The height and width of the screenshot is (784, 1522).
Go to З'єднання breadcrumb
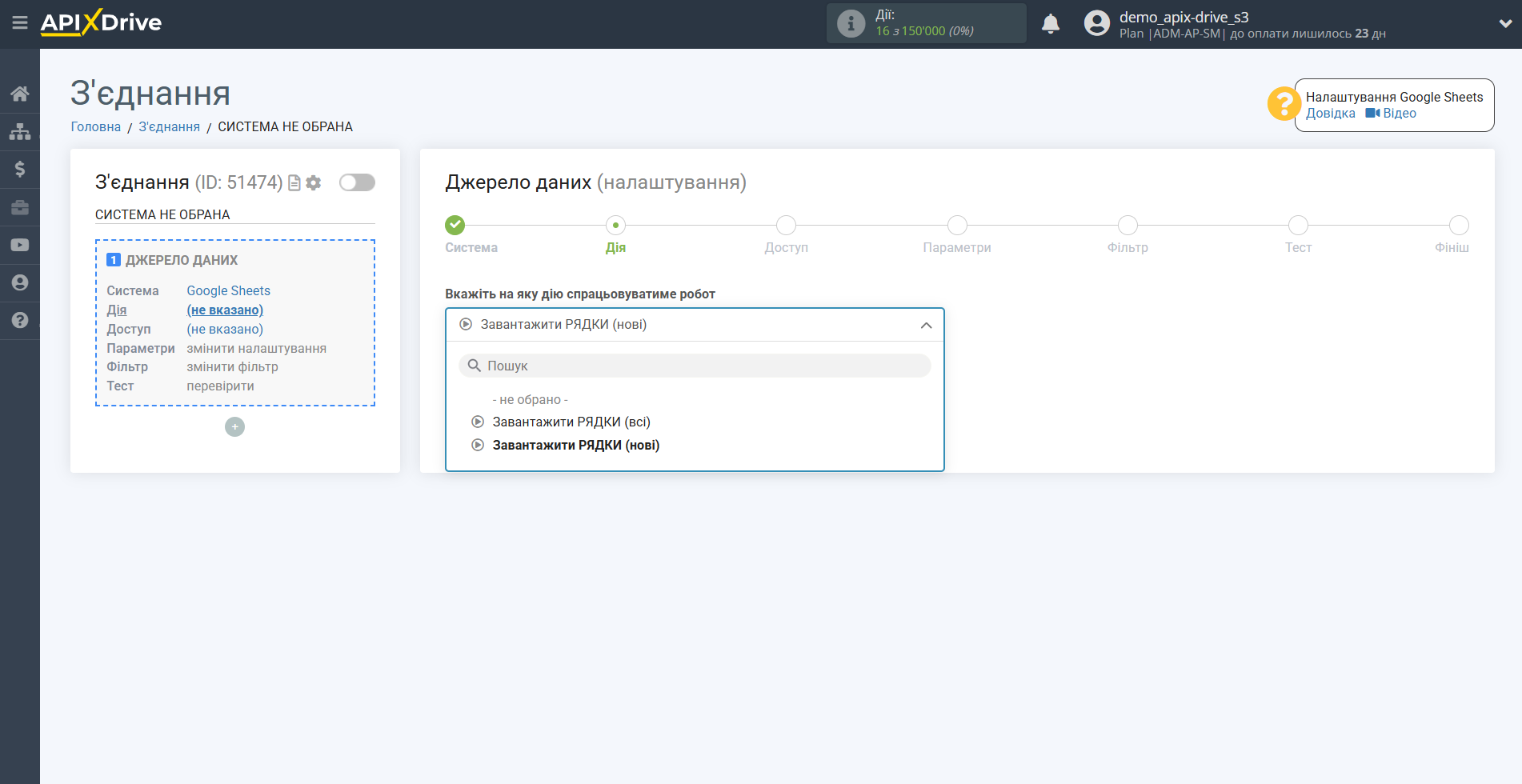pos(170,126)
